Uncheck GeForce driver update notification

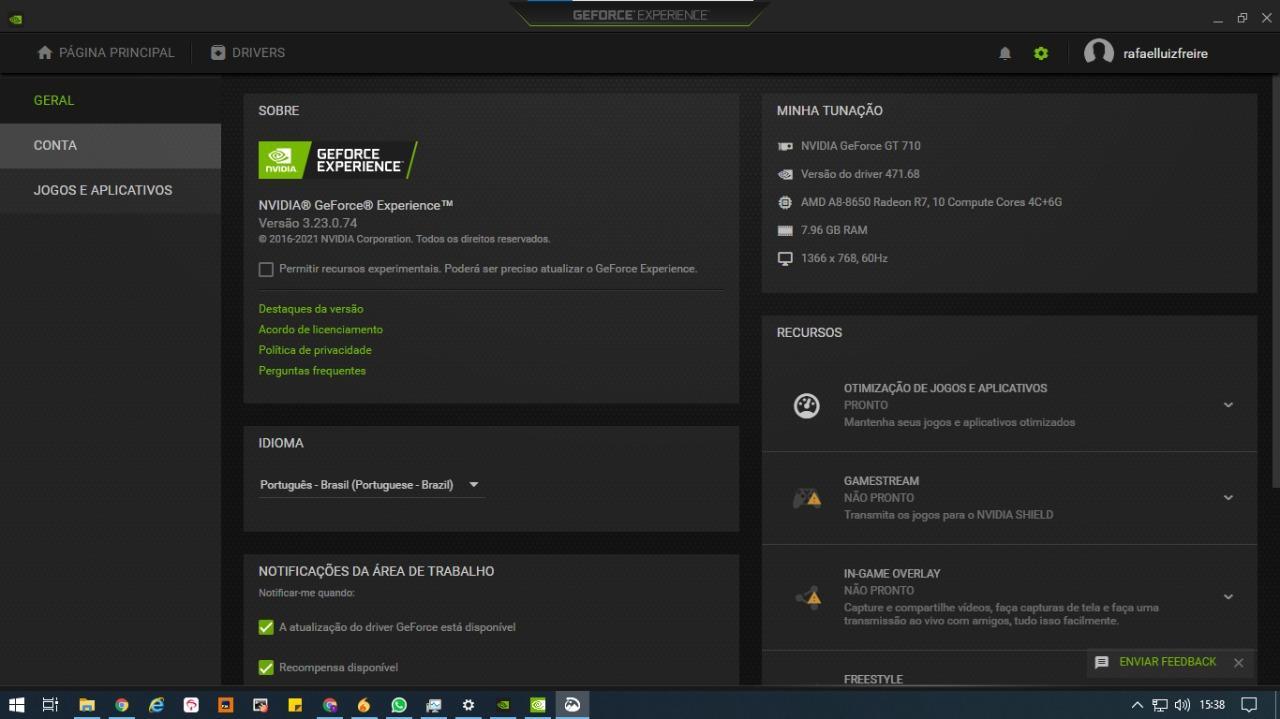click(266, 627)
